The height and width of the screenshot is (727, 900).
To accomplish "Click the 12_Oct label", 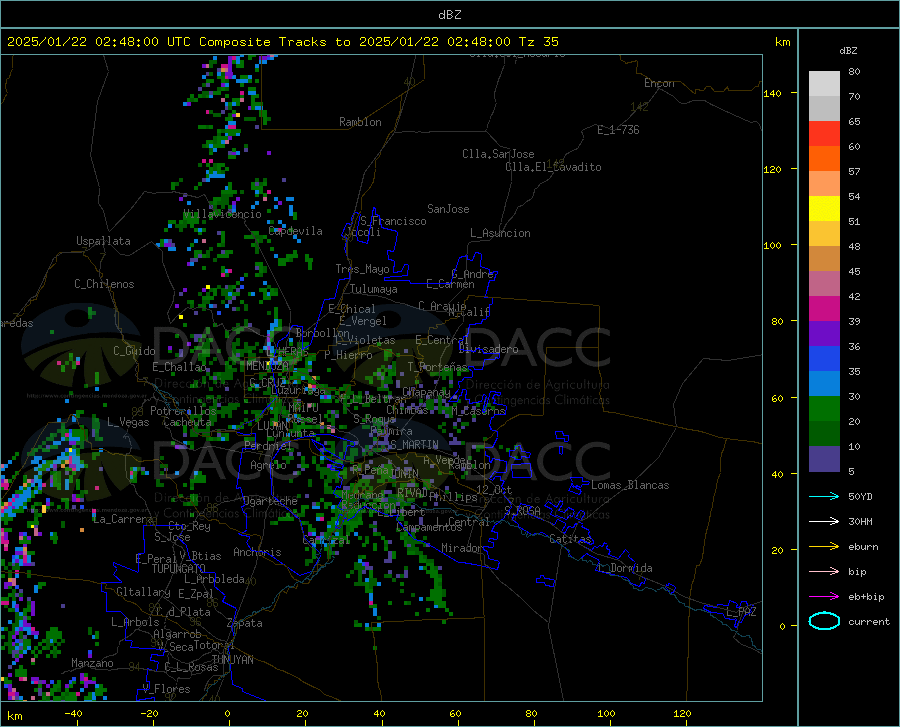I will [494, 489].
